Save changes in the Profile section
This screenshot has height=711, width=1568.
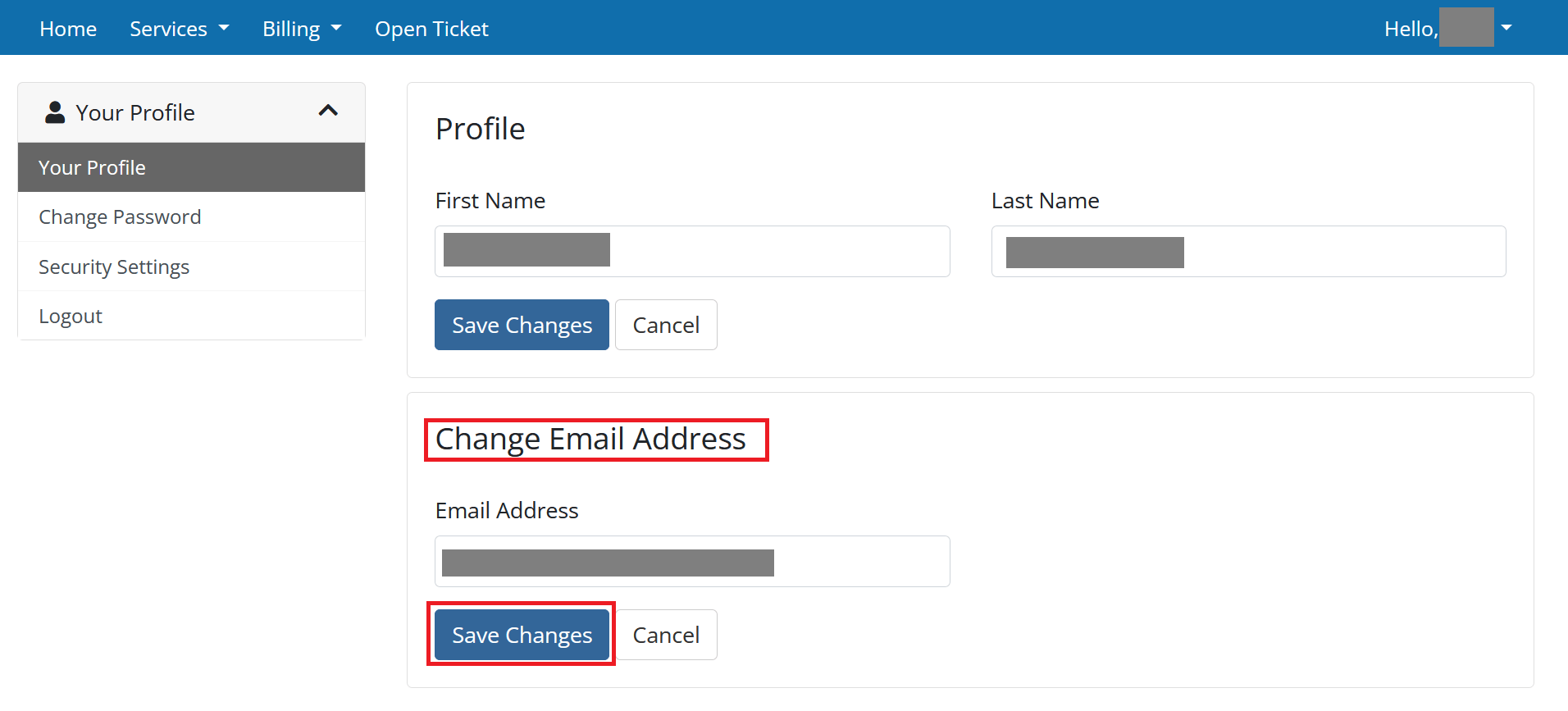521,324
